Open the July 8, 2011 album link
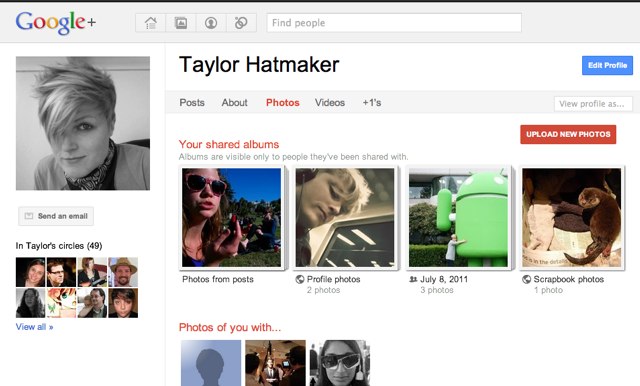Screen dimensions: 640x386 444,280
